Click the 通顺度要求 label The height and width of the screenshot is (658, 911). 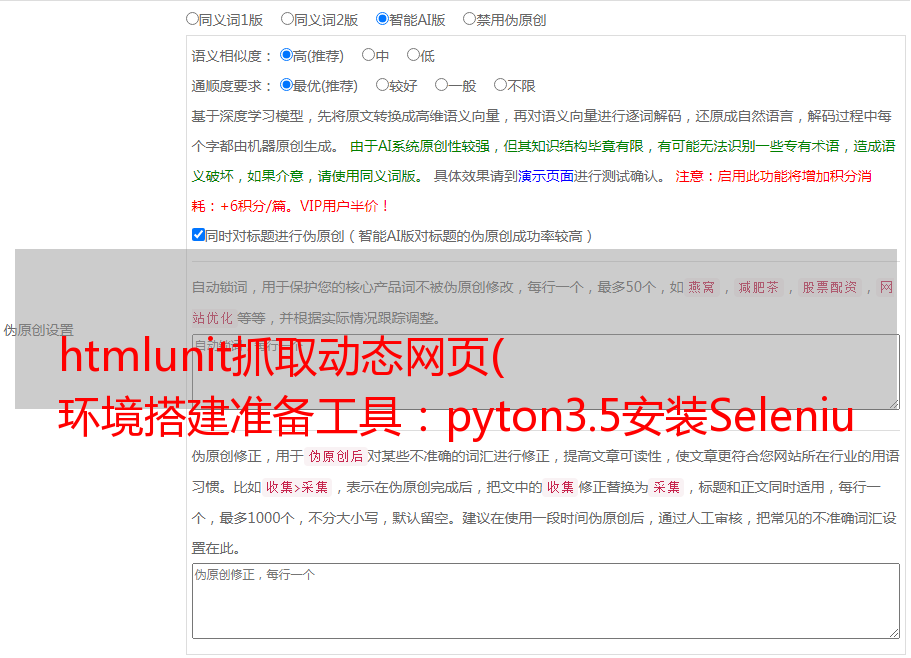(232, 87)
